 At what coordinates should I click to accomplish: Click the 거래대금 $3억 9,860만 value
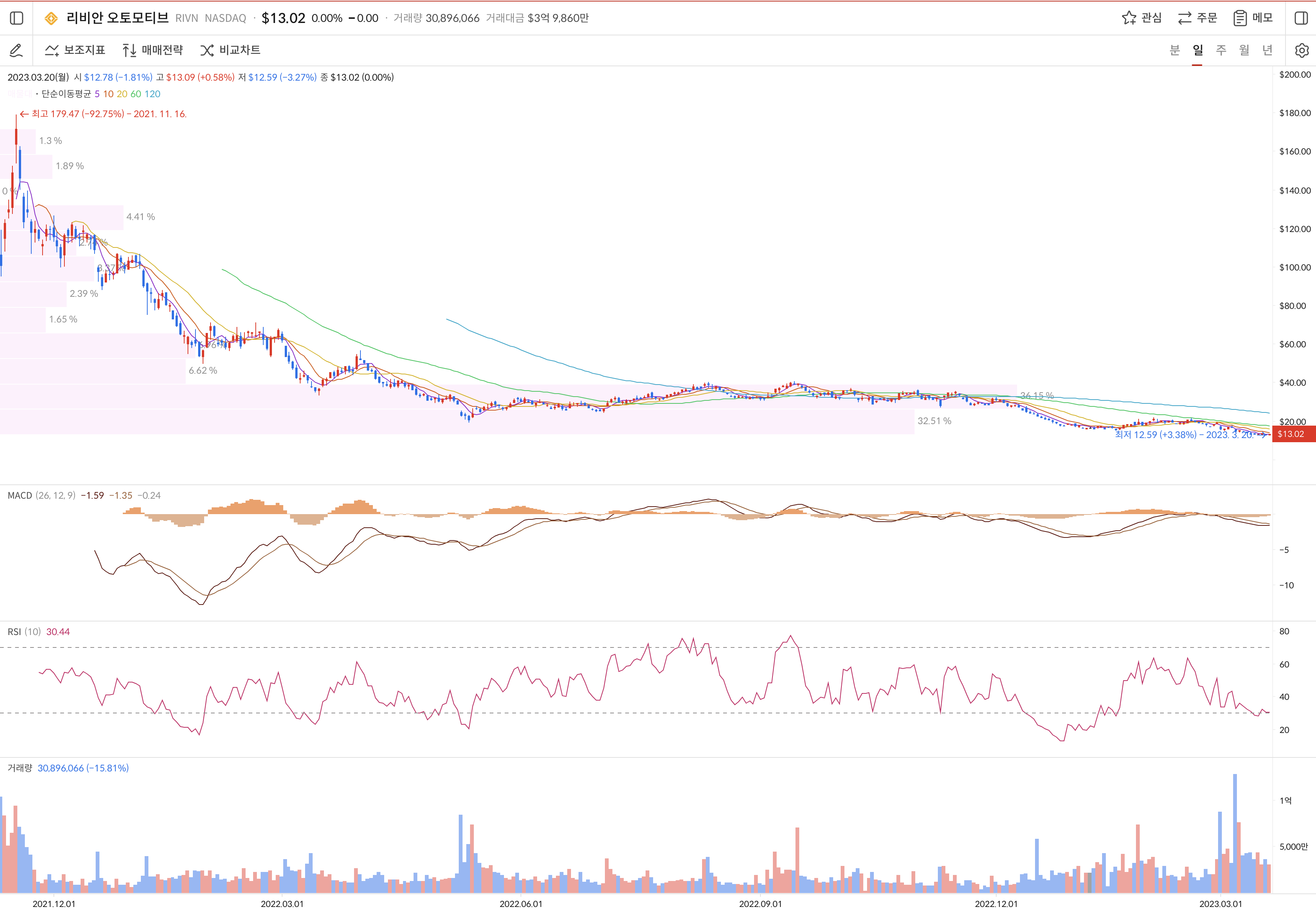[x=537, y=18]
